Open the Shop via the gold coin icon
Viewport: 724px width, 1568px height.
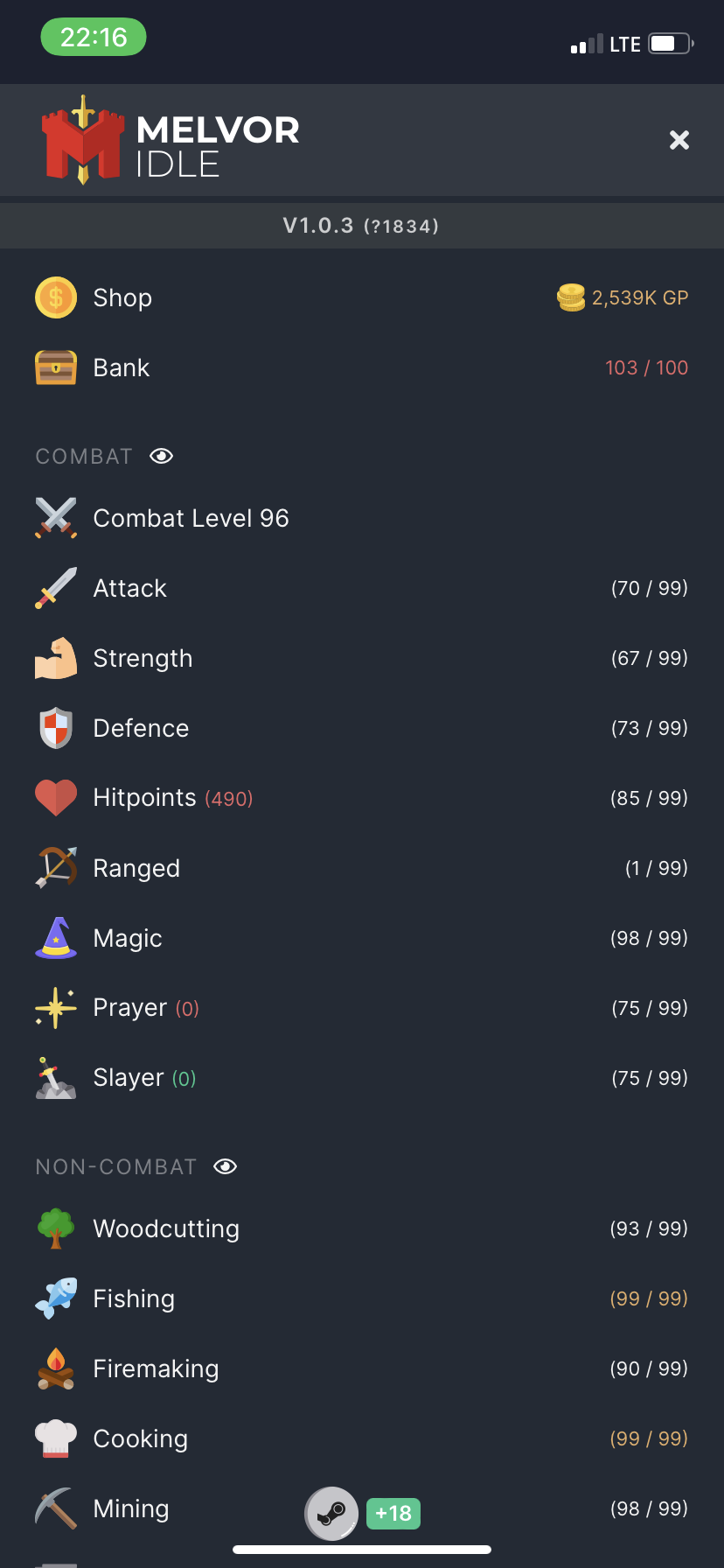click(x=55, y=297)
